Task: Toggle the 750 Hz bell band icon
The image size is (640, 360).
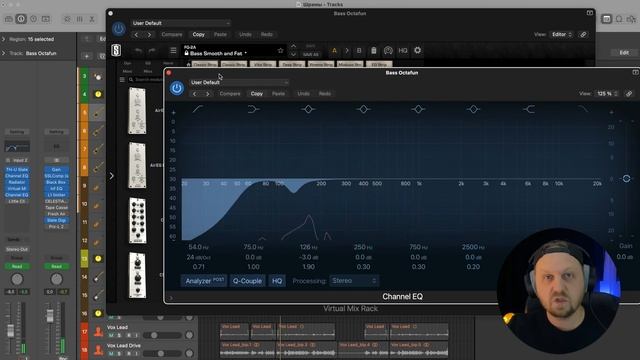Action: [x=418, y=109]
